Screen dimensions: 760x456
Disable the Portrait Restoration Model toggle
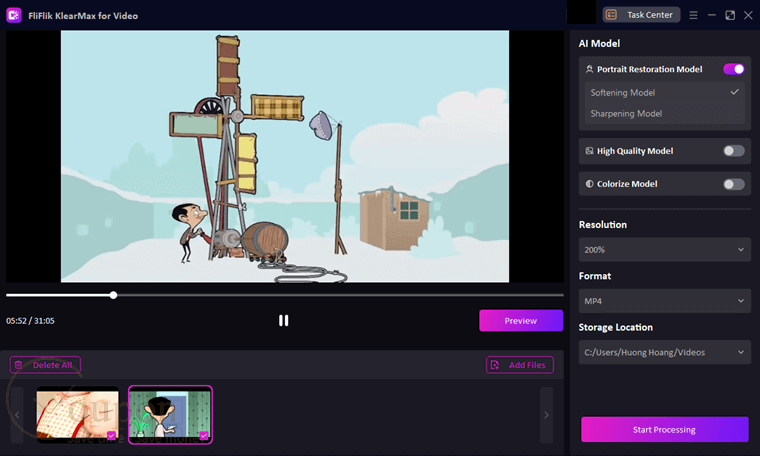tap(733, 69)
